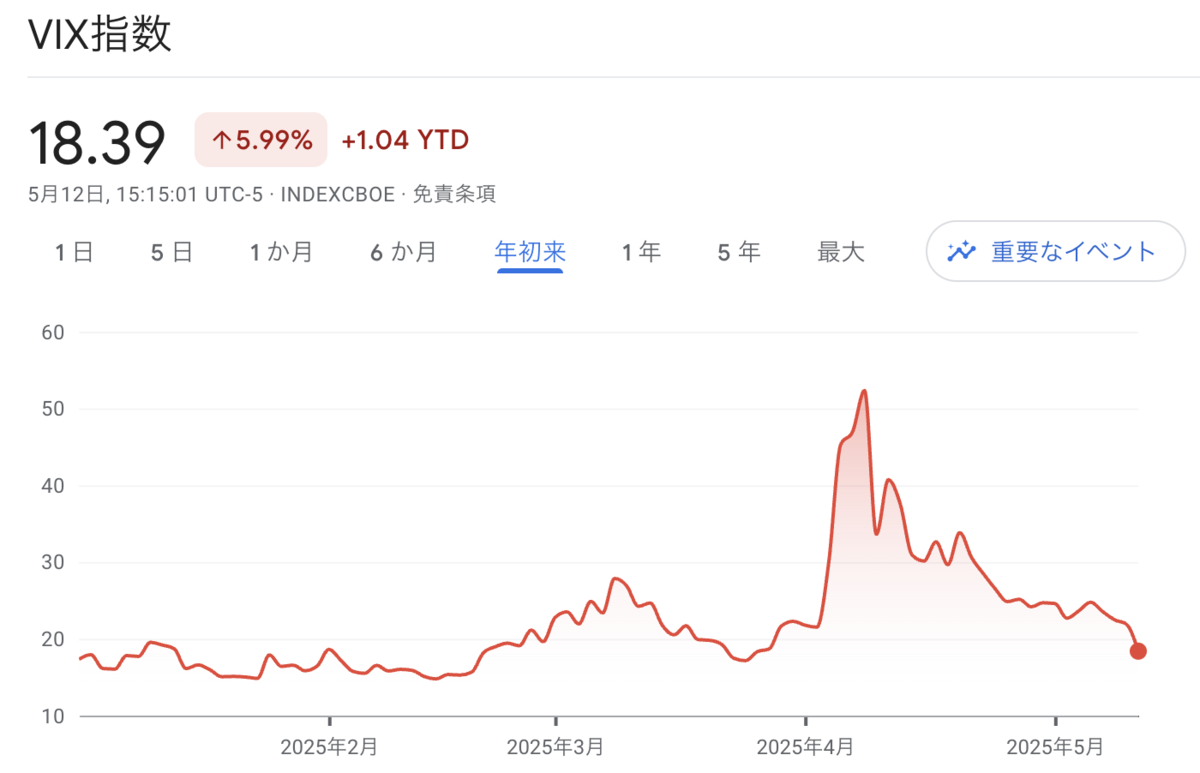Click the +1.04 YTD text
1200x773 pixels.
[405, 140]
